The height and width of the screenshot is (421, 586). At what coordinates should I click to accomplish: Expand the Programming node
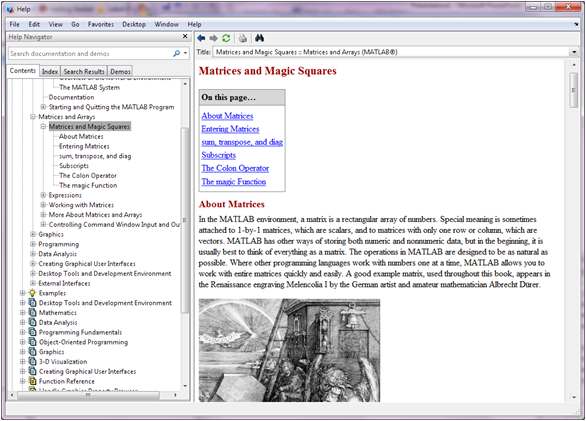33,244
